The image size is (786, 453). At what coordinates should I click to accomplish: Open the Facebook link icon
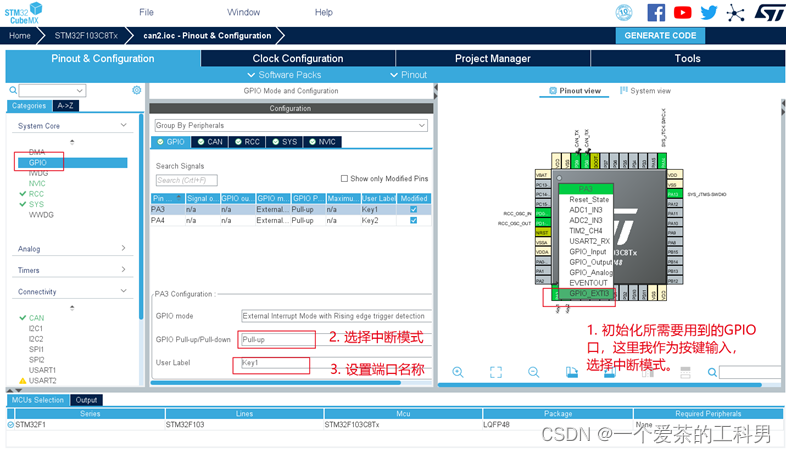coord(656,13)
